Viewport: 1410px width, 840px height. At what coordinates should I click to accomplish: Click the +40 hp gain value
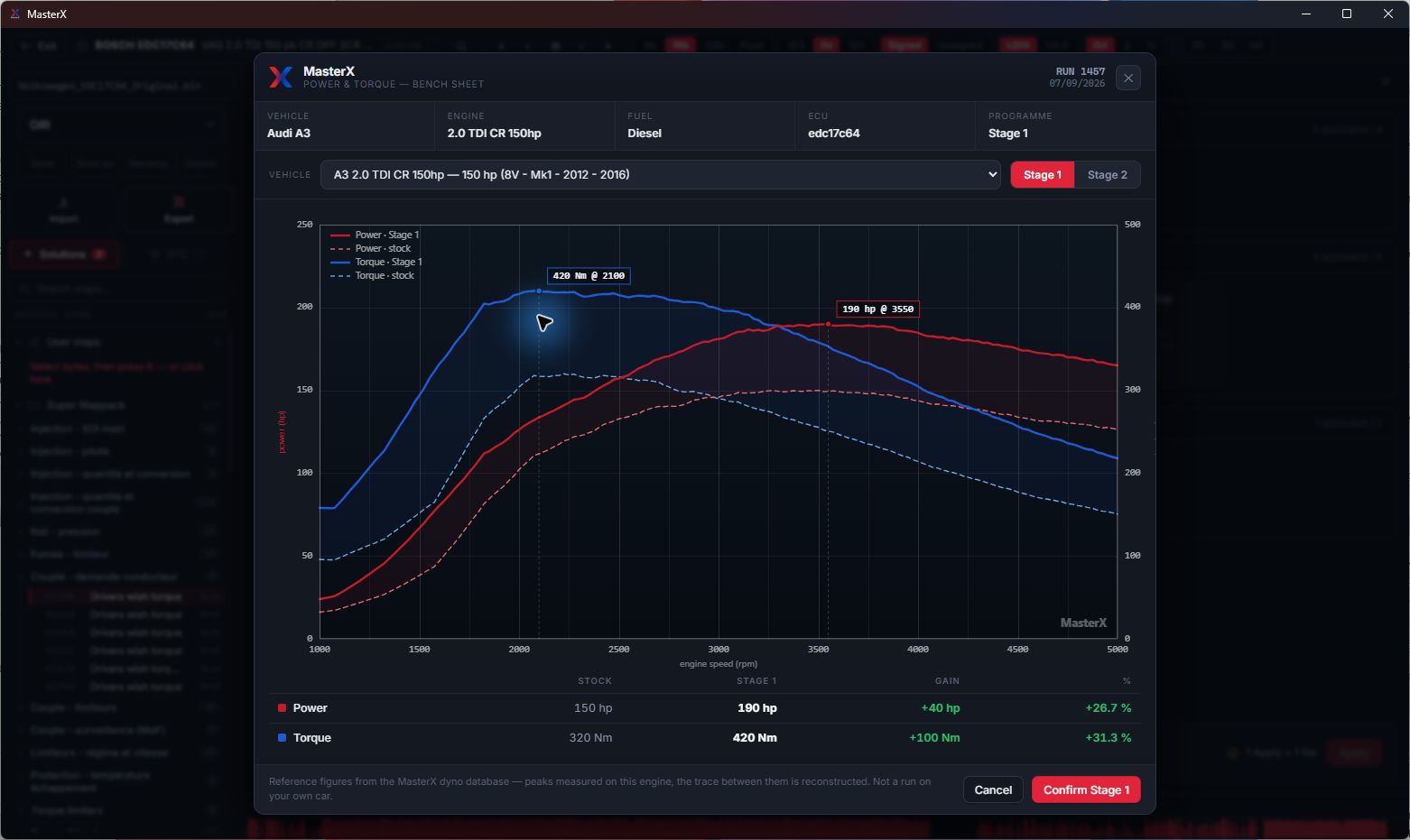coord(941,708)
